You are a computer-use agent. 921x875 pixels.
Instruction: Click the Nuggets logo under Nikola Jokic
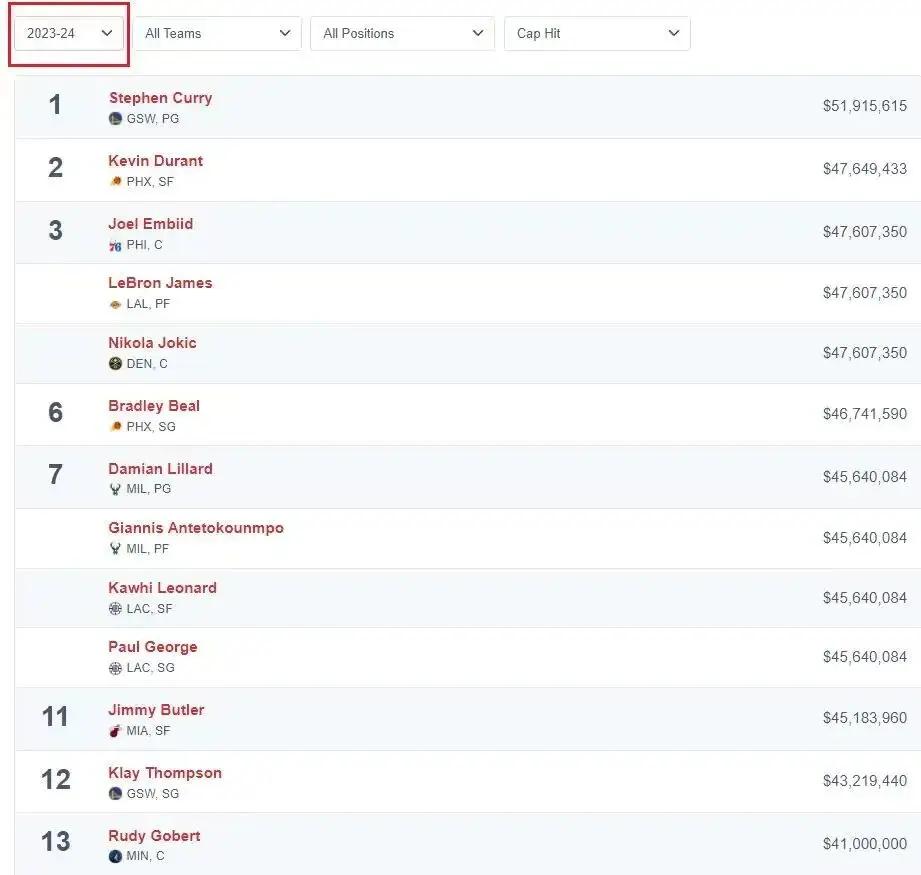point(115,364)
